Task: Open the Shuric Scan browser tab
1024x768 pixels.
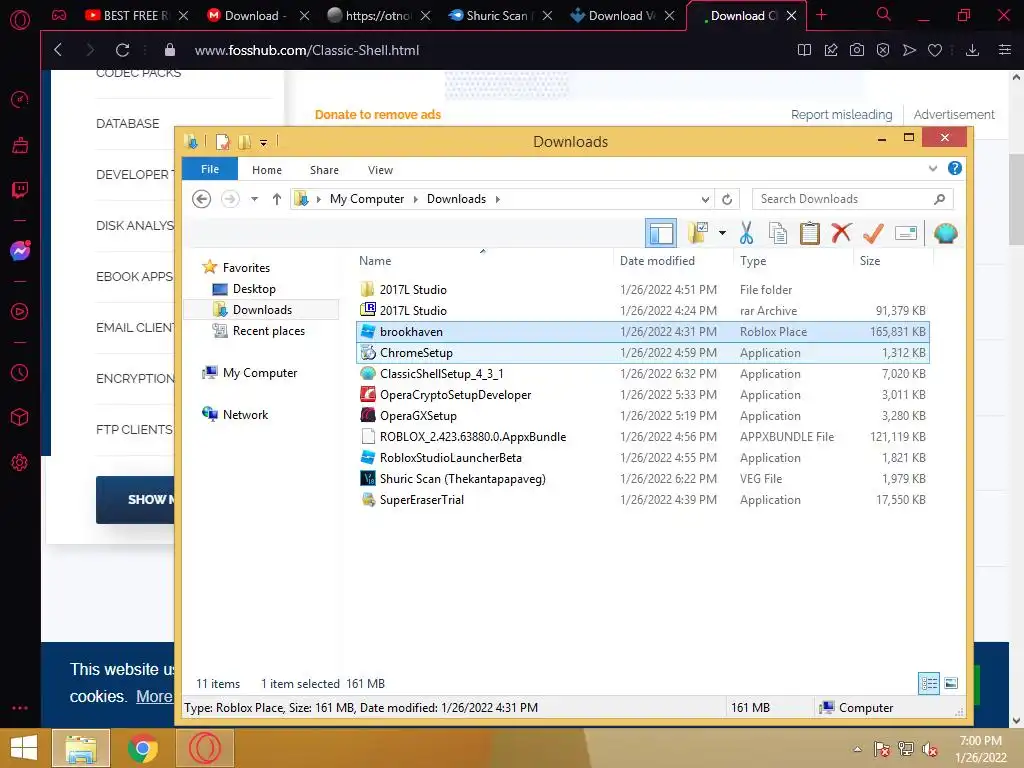Action: coord(500,16)
